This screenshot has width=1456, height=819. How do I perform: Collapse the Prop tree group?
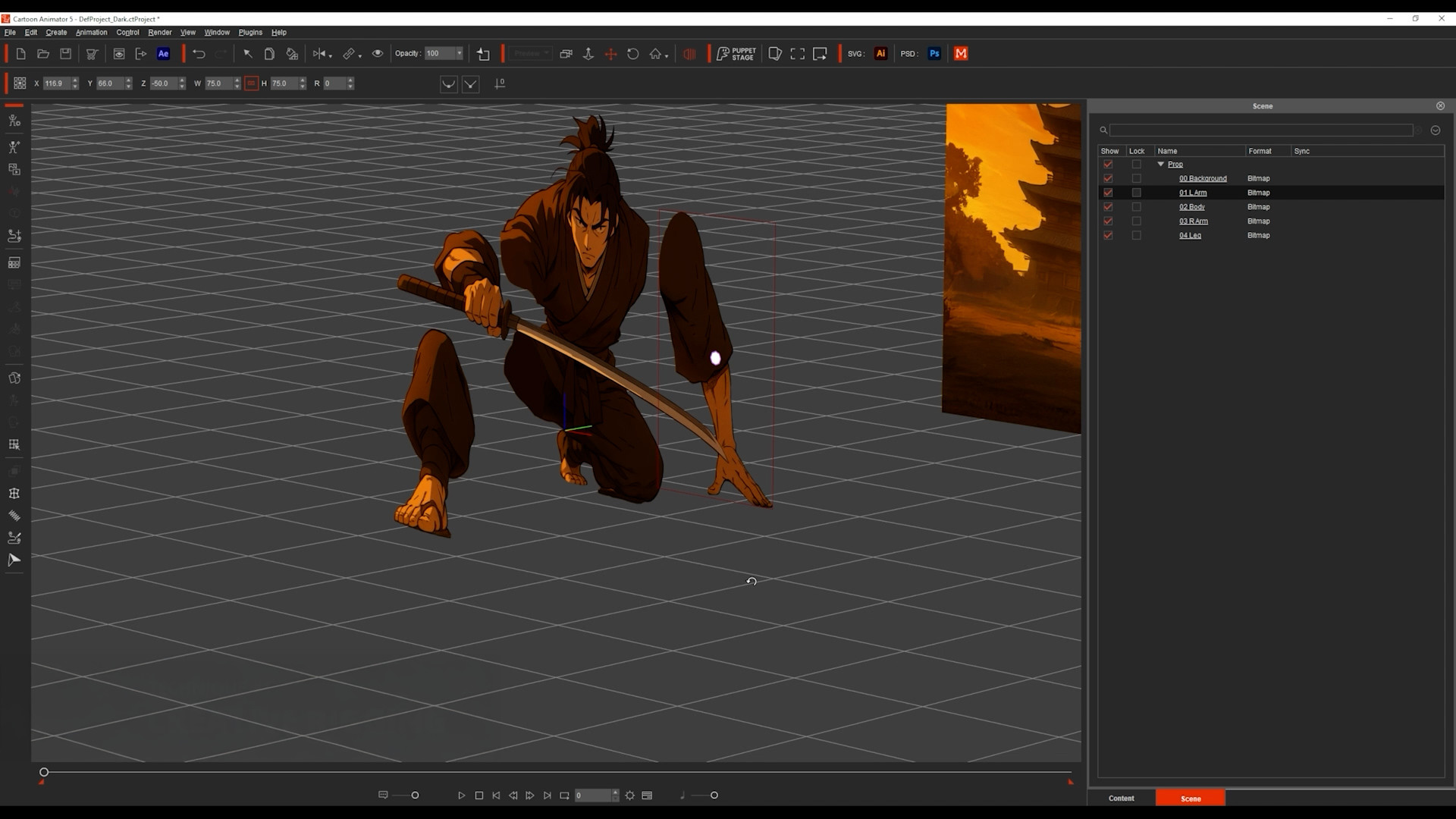[1160, 164]
